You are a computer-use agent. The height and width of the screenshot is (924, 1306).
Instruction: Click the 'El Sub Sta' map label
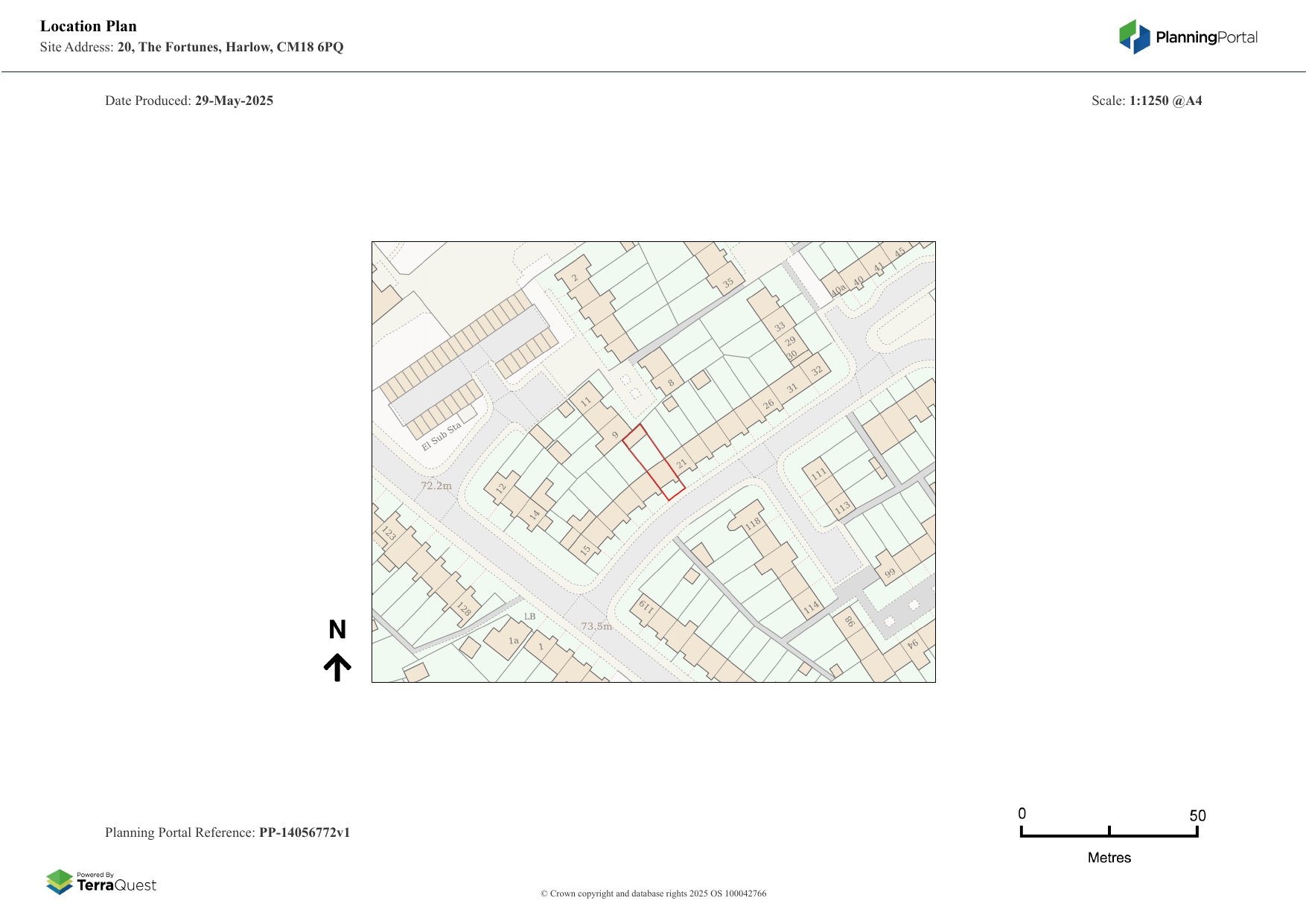pyautogui.click(x=442, y=437)
